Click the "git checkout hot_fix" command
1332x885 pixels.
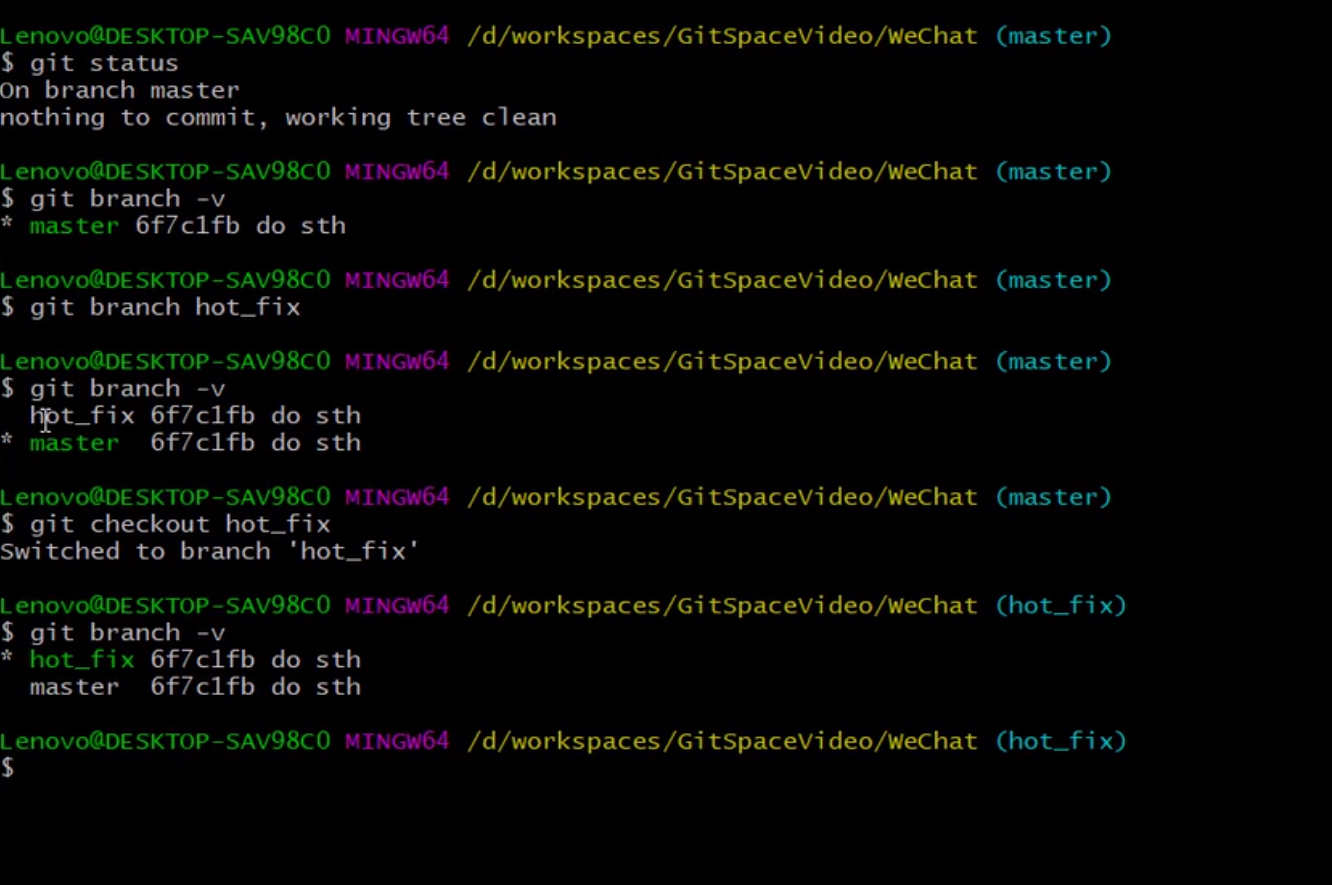tap(180, 524)
